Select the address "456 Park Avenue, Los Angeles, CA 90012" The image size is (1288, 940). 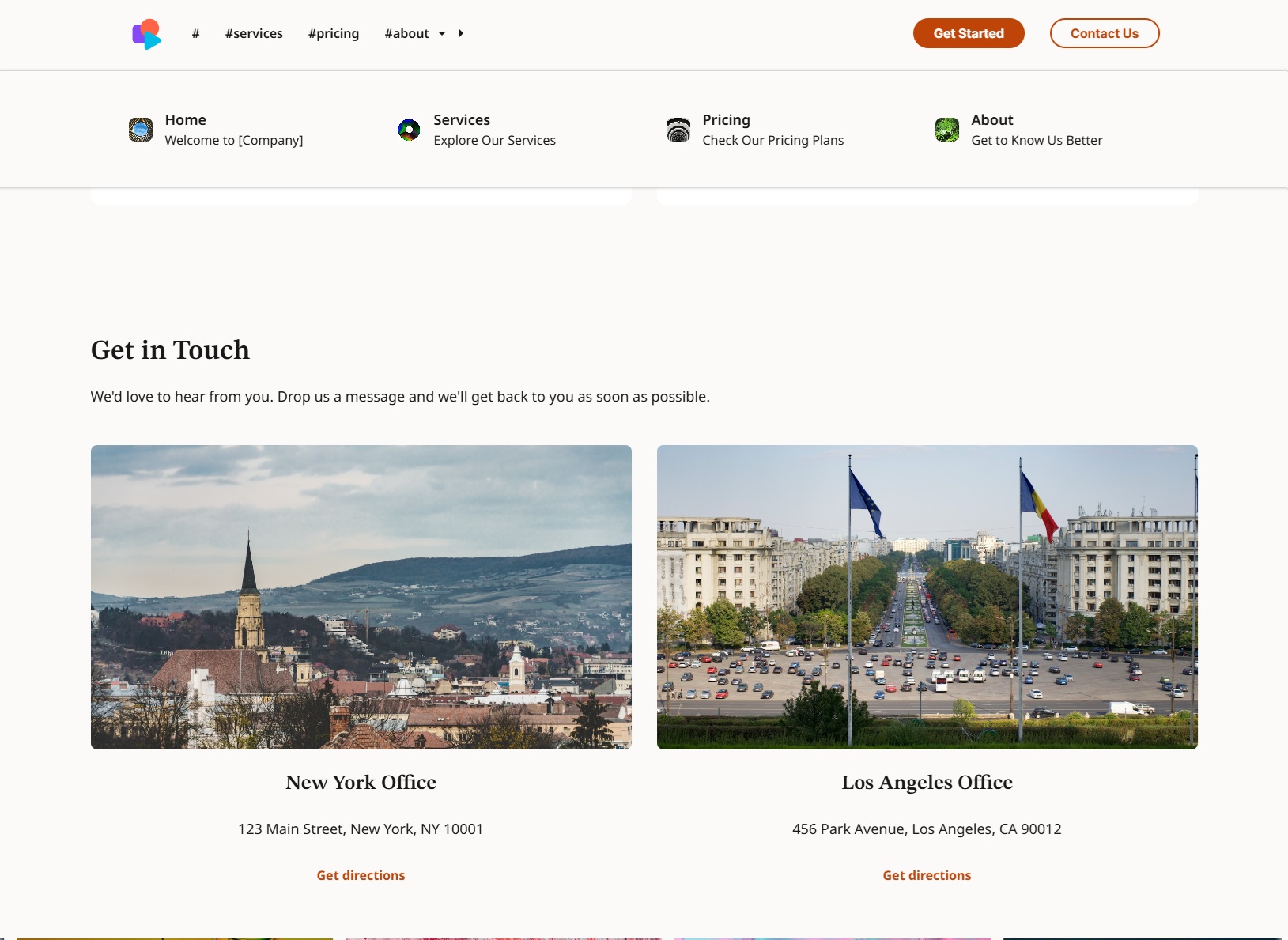pyautogui.click(x=927, y=829)
